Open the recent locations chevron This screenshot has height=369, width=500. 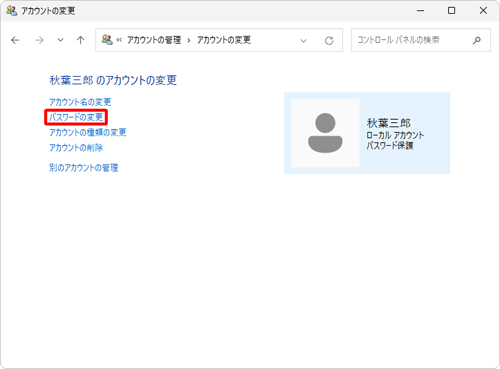[x=60, y=40]
